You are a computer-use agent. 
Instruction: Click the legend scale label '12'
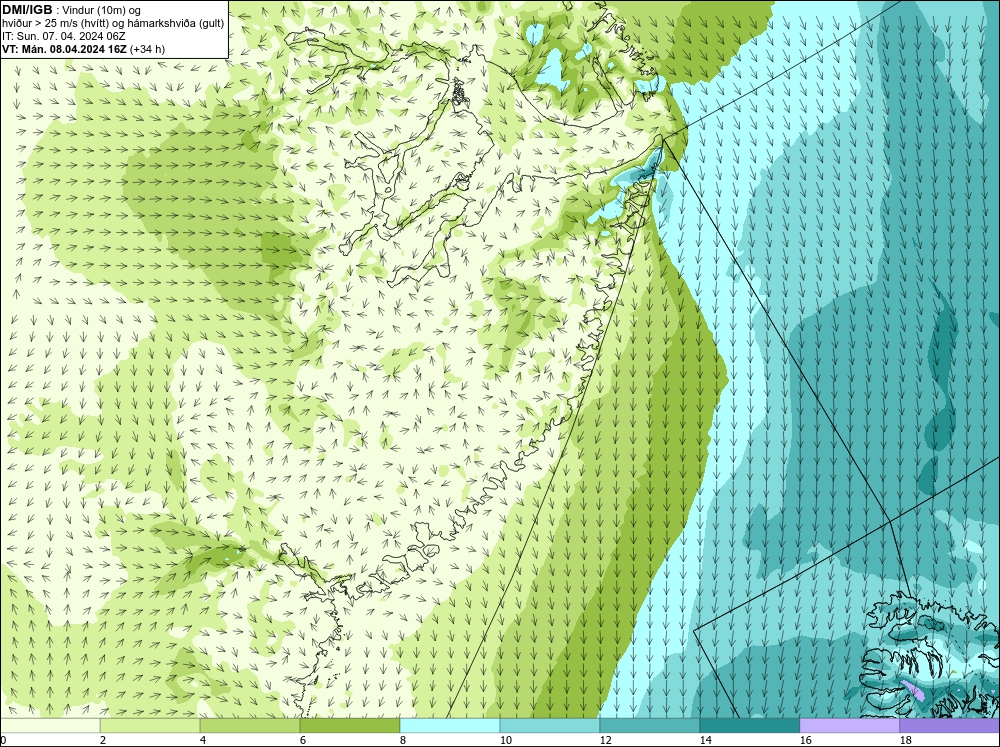pos(605,740)
